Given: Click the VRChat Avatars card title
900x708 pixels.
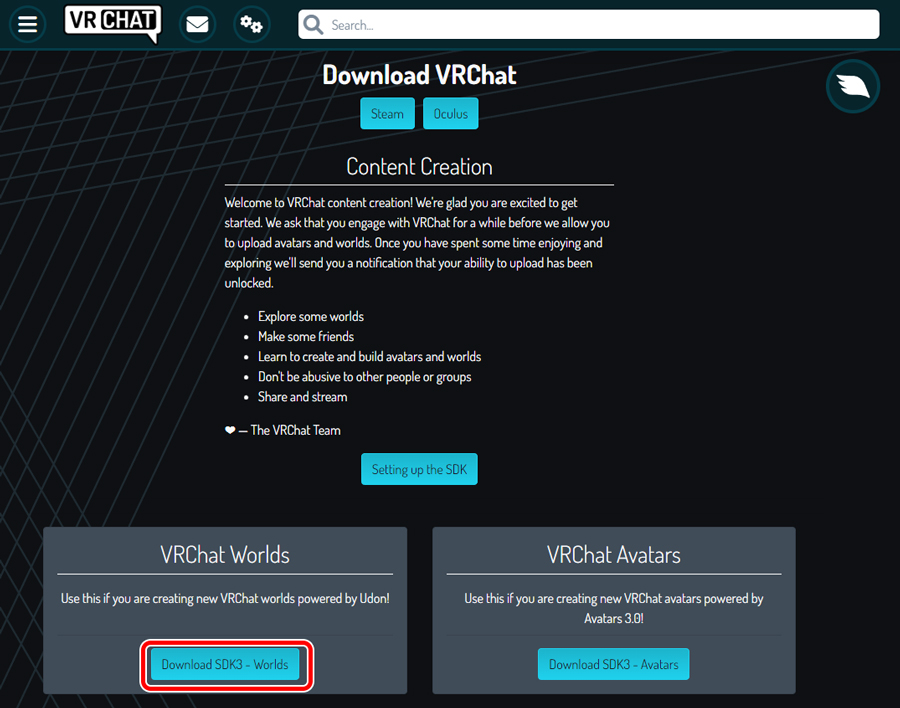Looking at the screenshot, I should pos(614,555).
